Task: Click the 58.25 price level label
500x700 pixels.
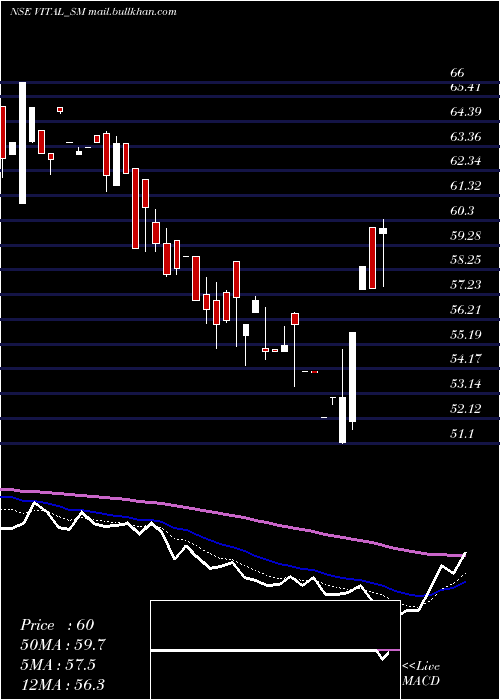Action: tap(466, 260)
